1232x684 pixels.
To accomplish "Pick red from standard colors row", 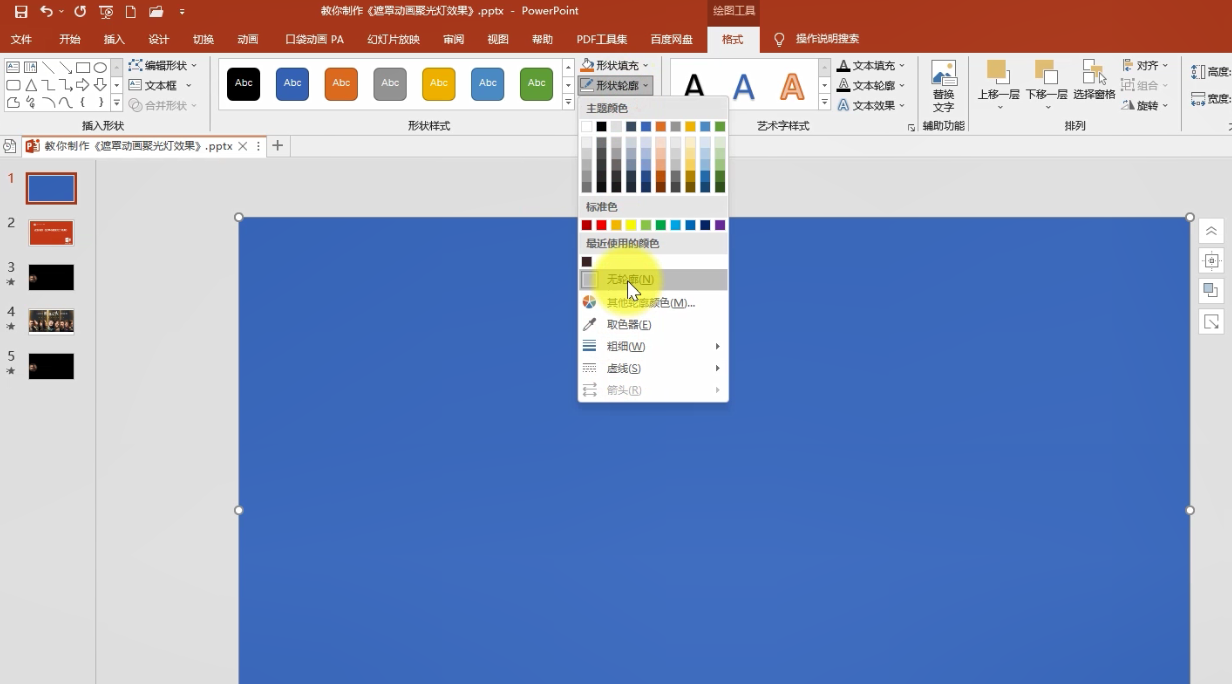I will tap(601, 225).
